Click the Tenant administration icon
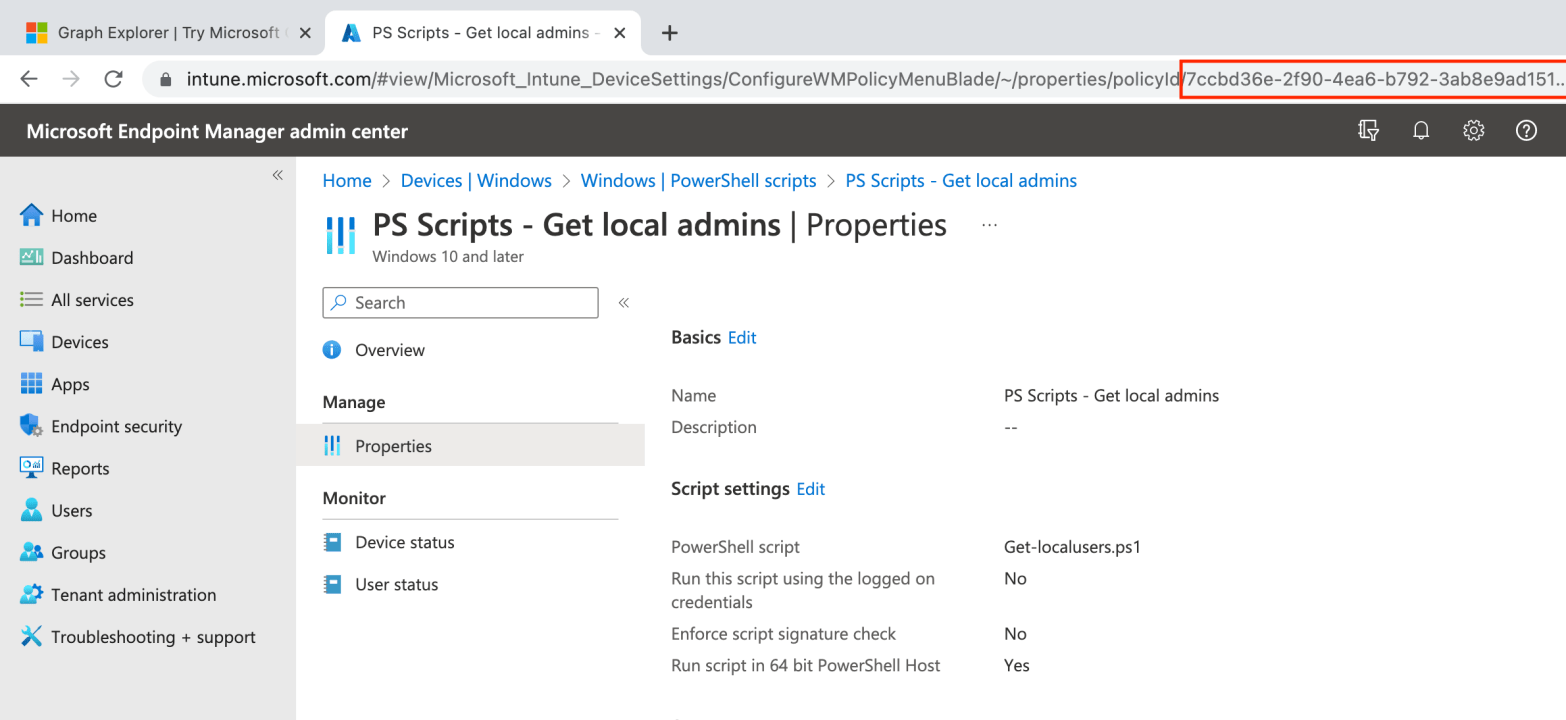1566x720 pixels. coord(32,595)
